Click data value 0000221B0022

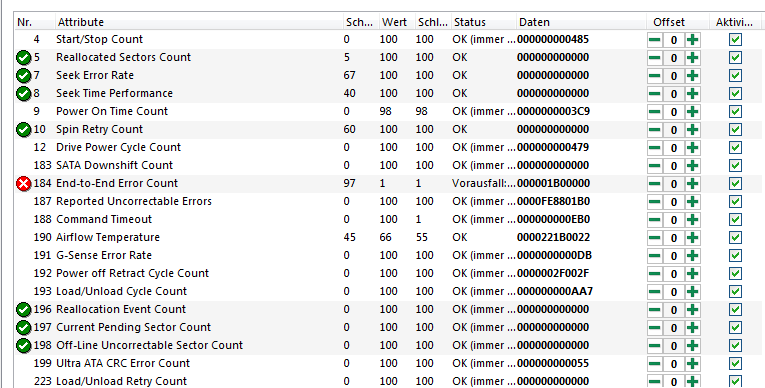point(553,238)
